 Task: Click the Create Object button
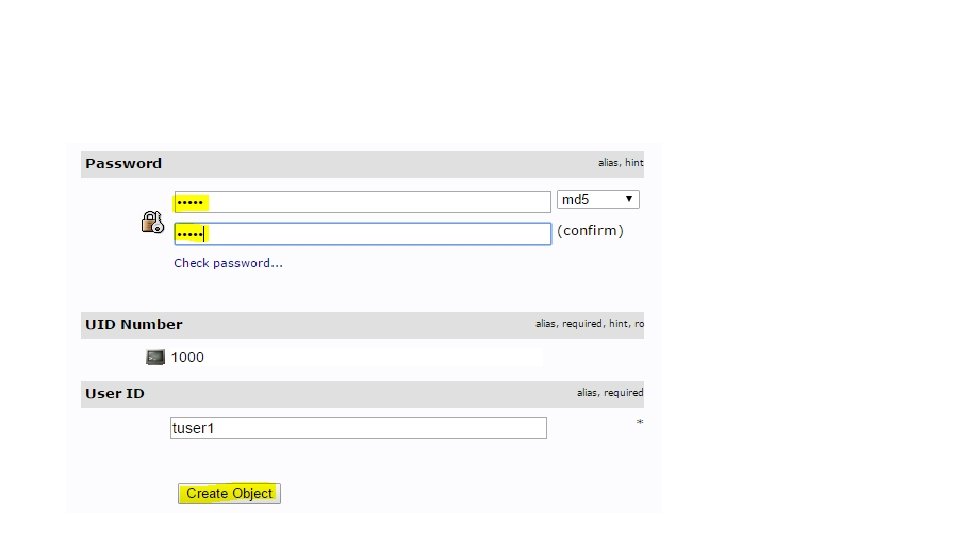(x=230, y=493)
